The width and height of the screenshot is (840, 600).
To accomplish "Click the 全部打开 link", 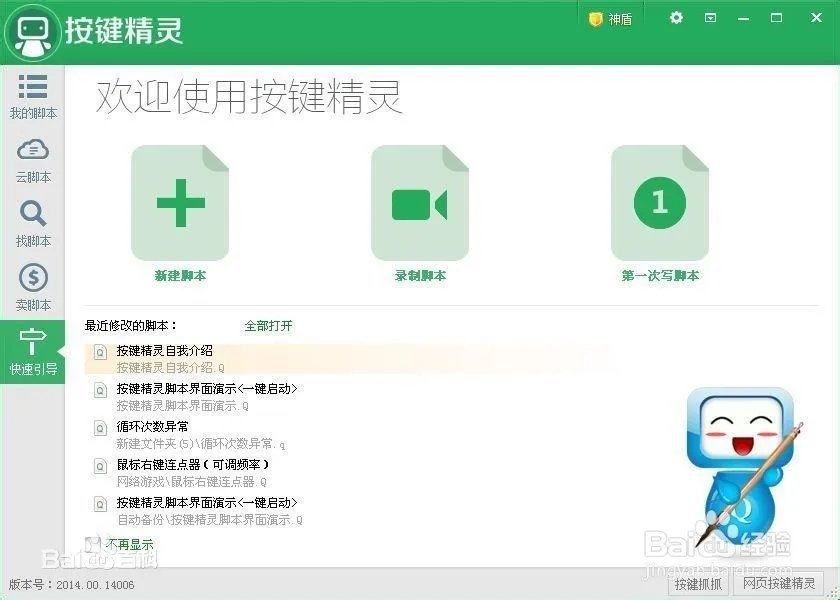I will (266, 325).
